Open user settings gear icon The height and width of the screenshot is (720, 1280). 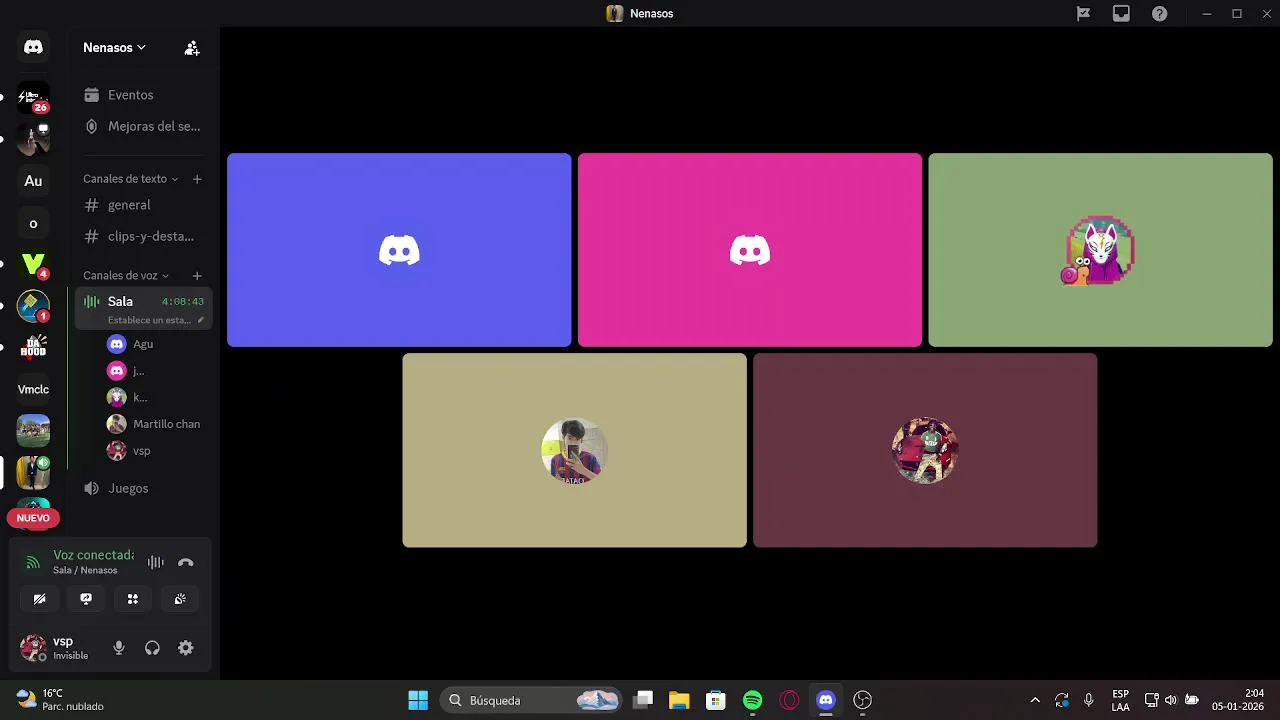[186, 648]
